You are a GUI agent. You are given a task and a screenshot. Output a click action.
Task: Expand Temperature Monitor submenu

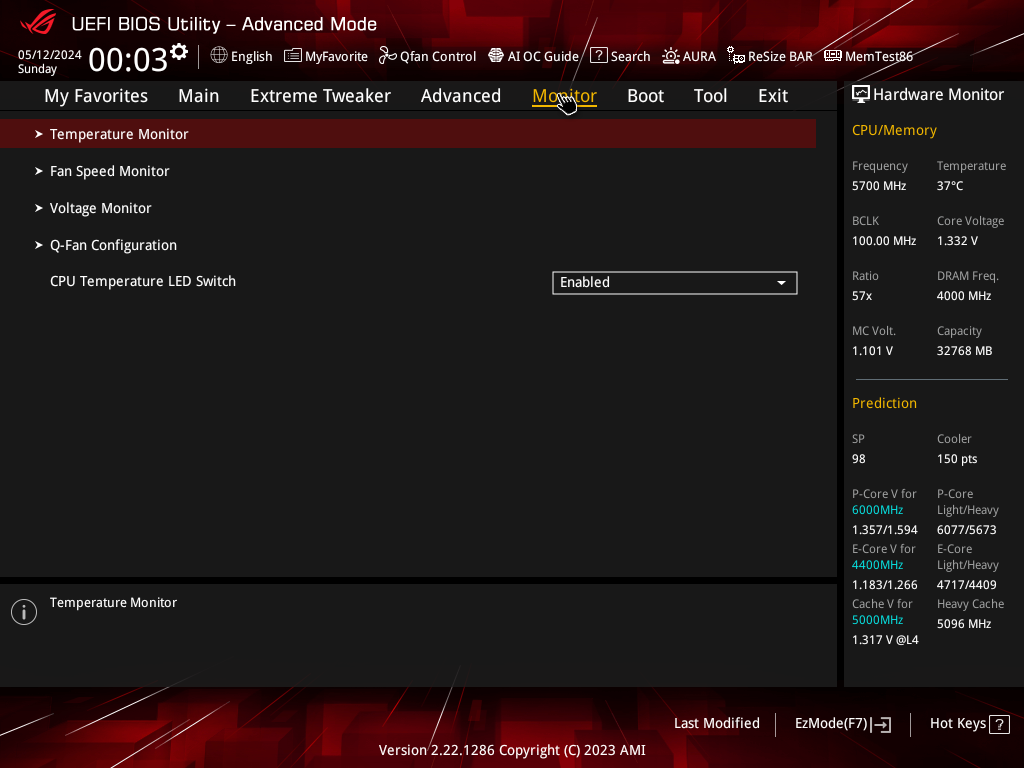[x=408, y=134]
